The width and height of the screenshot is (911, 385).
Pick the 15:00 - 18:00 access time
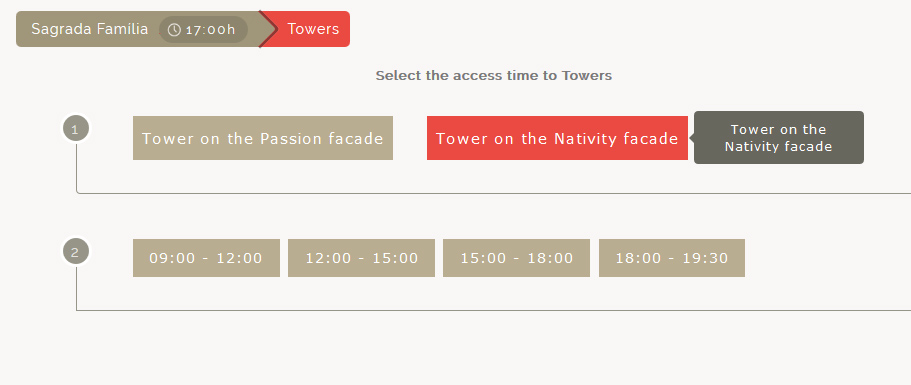[x=517, y=258]
